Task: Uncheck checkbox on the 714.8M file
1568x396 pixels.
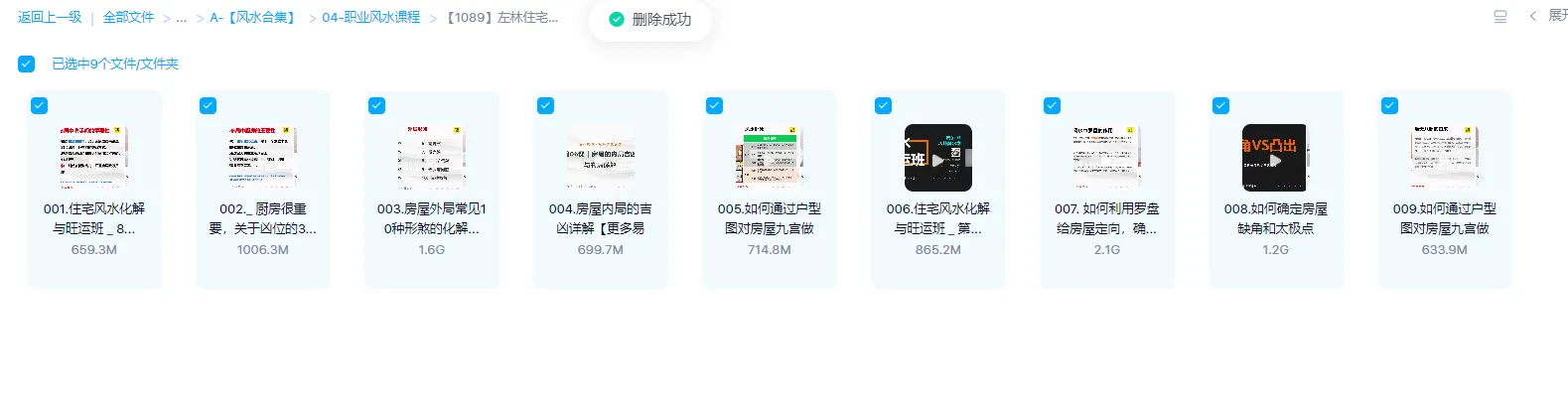Action: [x=715, y=105]
